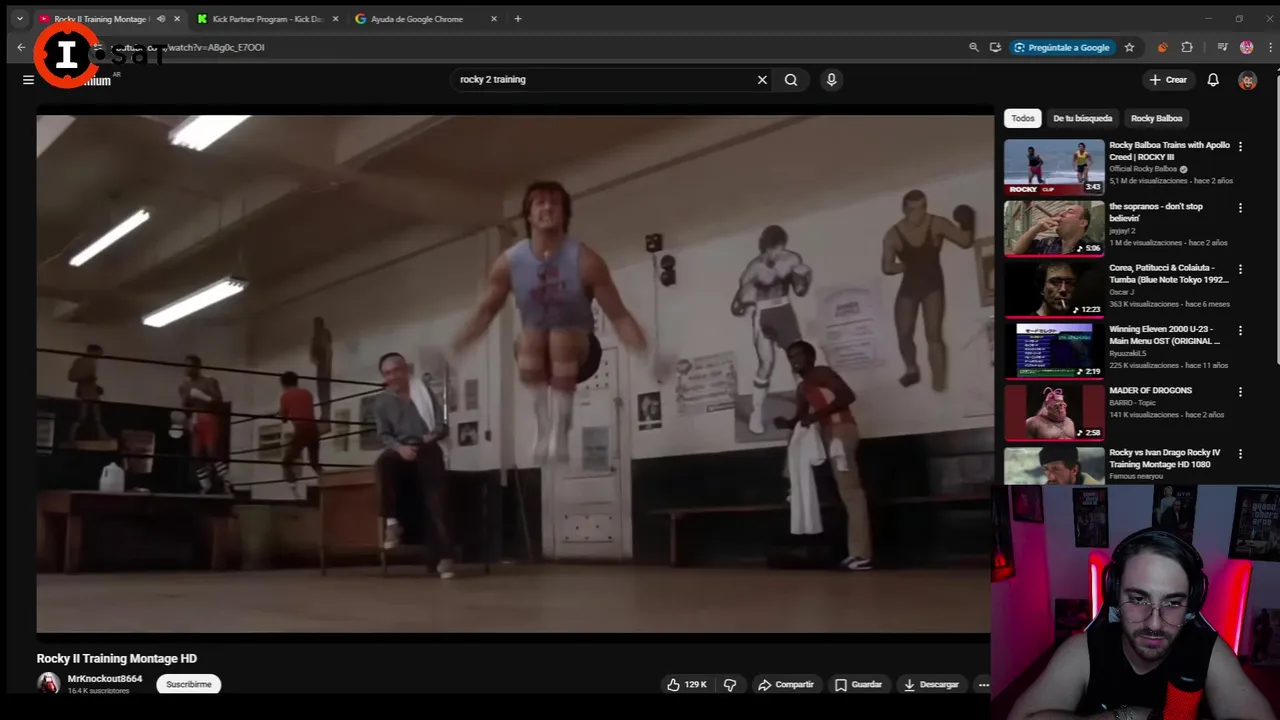Click the Suscribirme button
This screenshot has height=720, width=1280.
click(189, 685)
